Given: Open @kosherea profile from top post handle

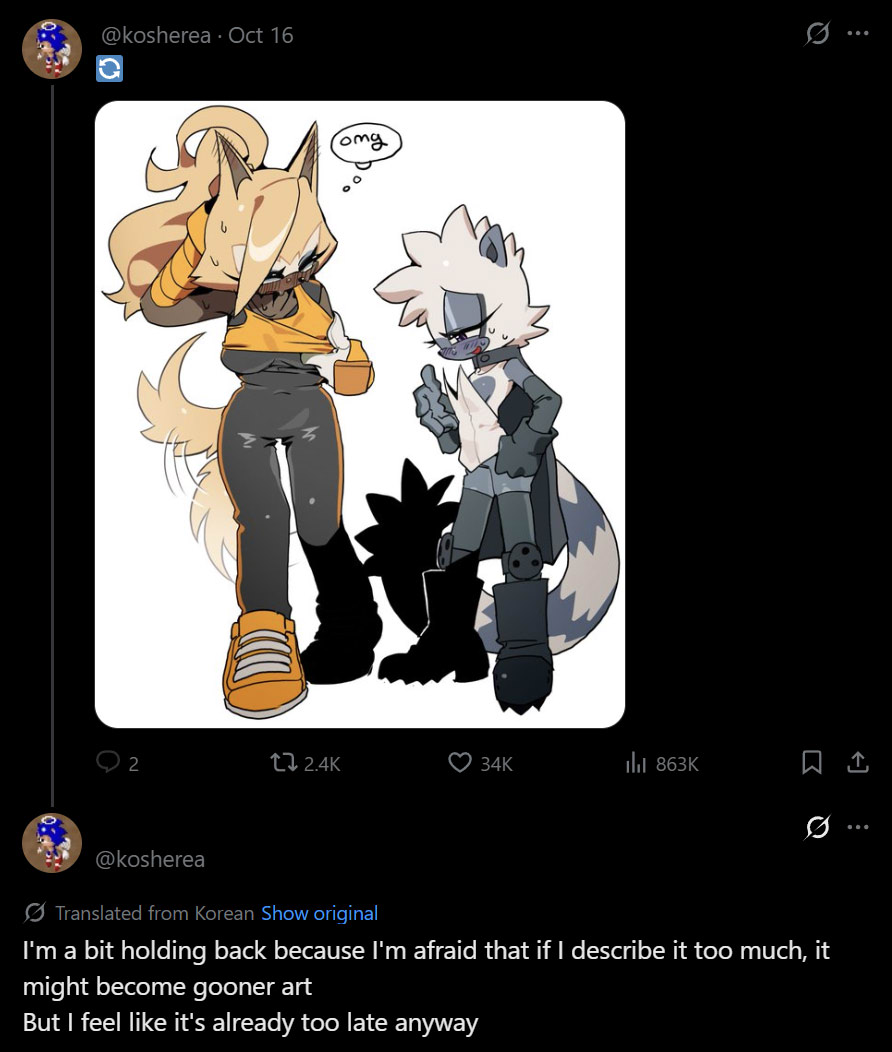Looking at the screenshot, I should coord(156,35).
